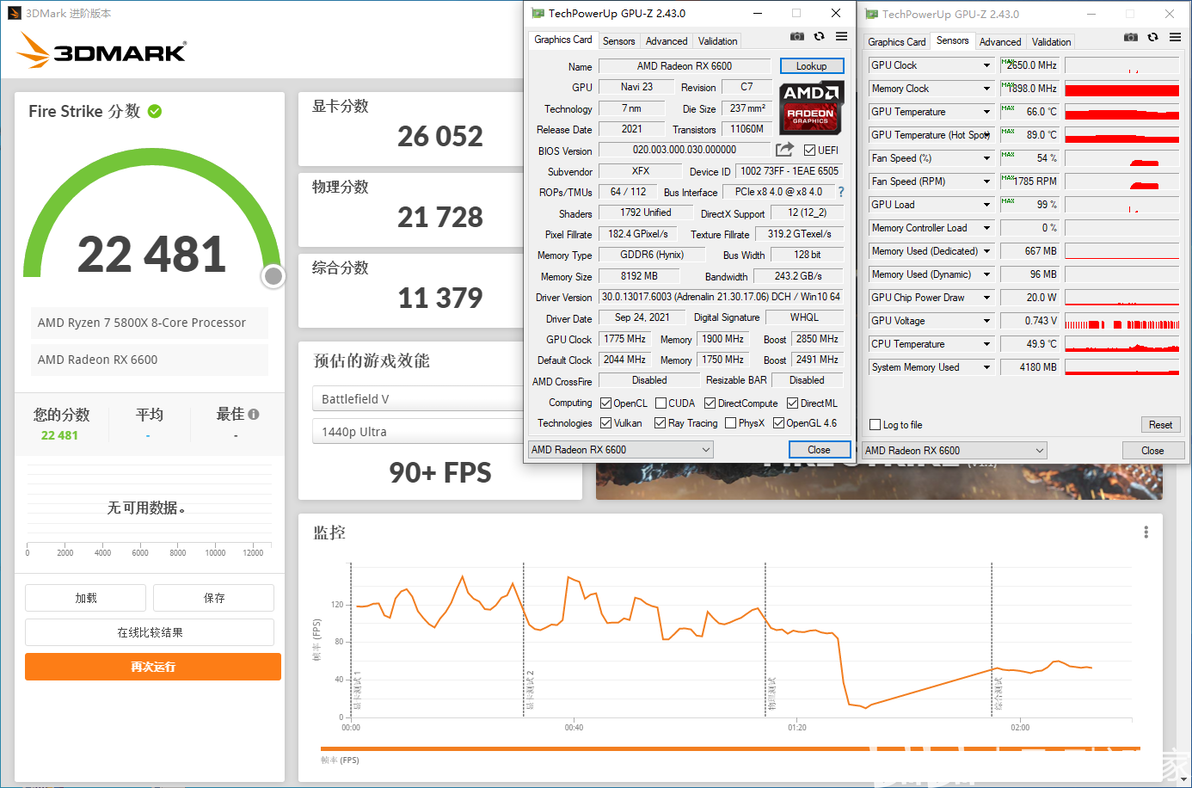Screen dimensions: 1192x788
Task: Toggle the PhysX checkbox
Action: [731, 422]
